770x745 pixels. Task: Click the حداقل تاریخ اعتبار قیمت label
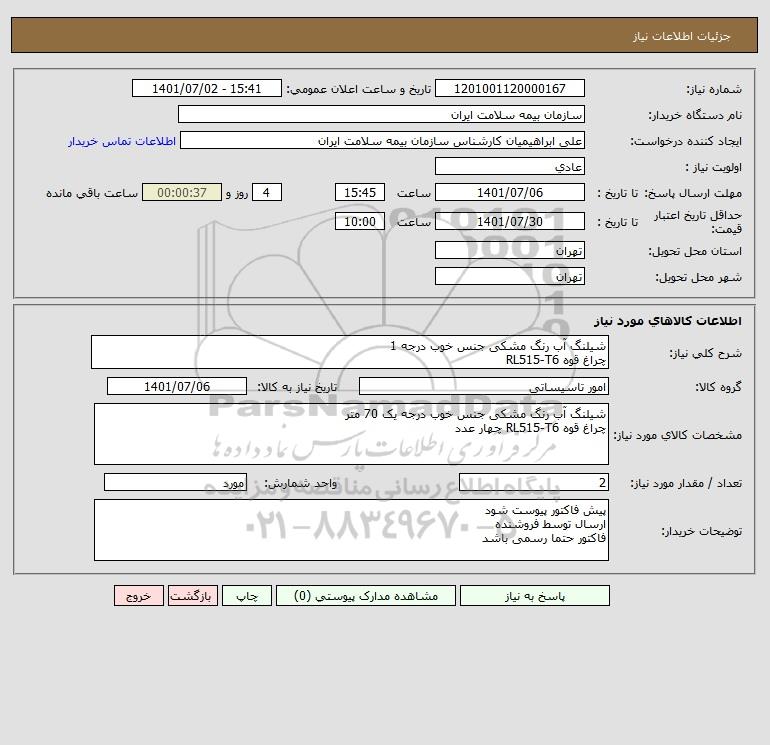[x=698, y=222]
